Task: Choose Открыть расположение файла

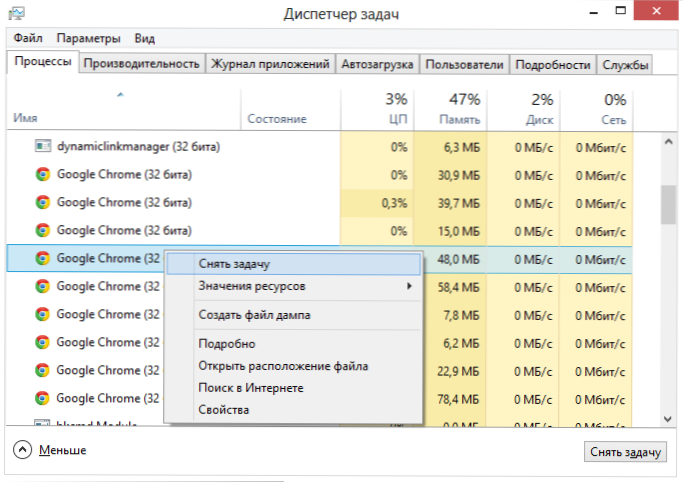Action: point(294,366)
